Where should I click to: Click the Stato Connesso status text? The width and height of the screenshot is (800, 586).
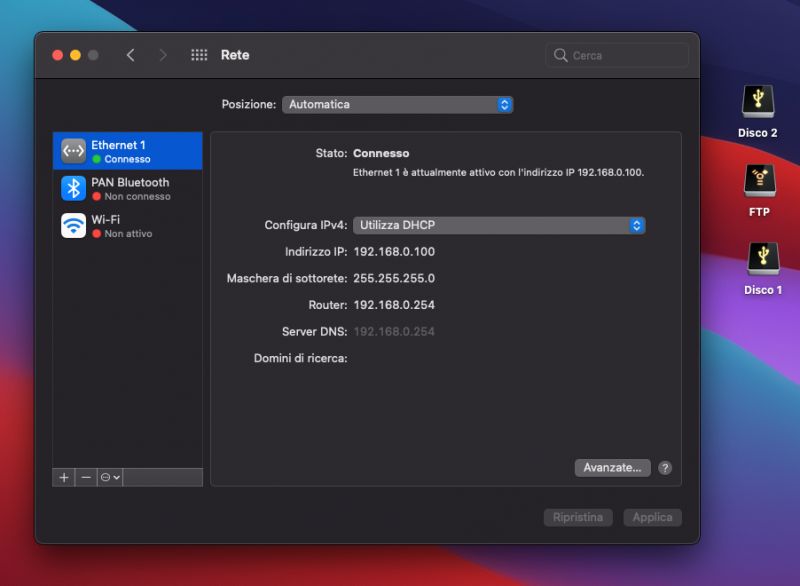pyautogui.click(x=381, y=154)
